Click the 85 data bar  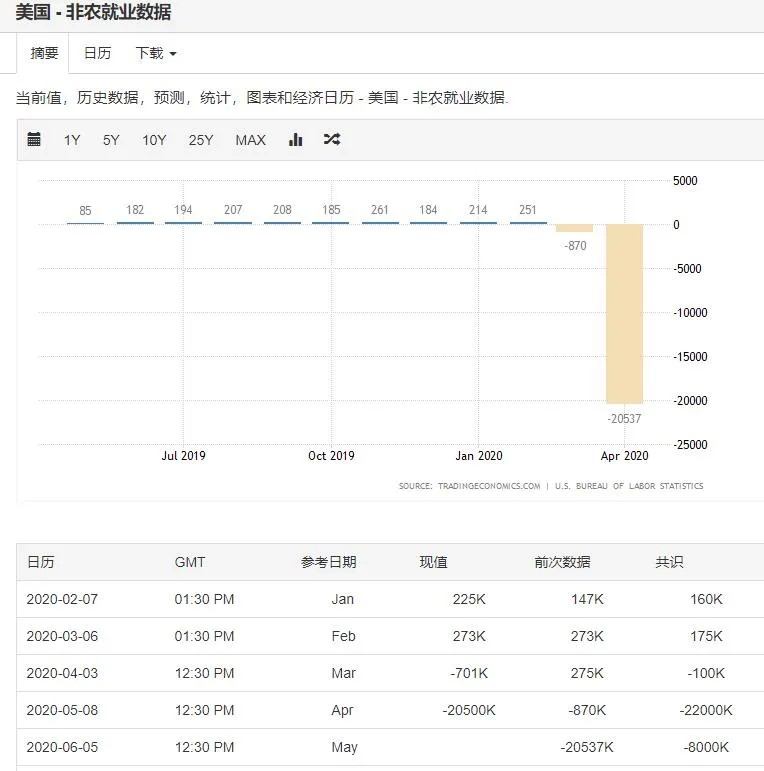(x=85, y=223)
